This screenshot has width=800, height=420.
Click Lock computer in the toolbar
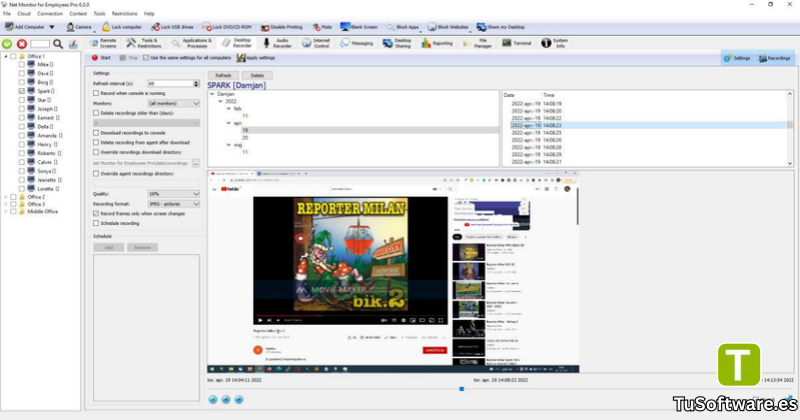121,27
